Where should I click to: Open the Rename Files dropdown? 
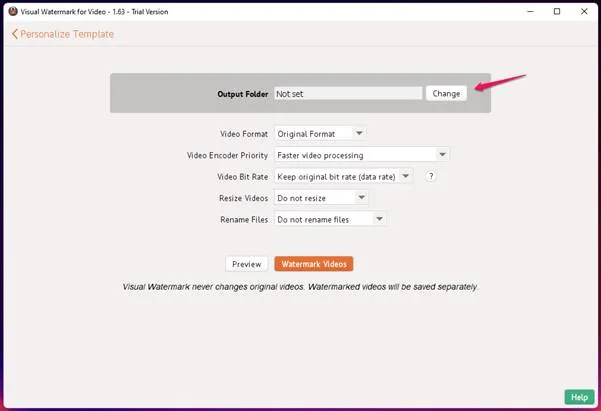point(330,220)
